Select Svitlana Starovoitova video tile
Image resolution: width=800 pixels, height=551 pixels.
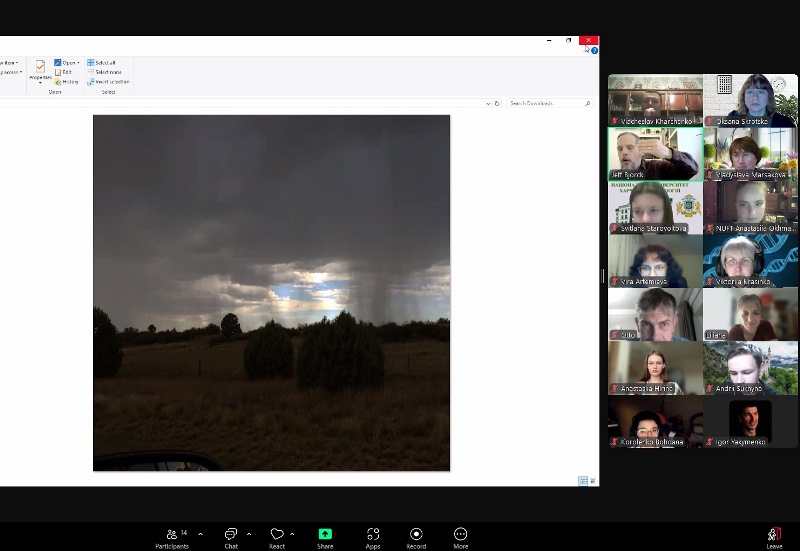(x=655, y=208)
